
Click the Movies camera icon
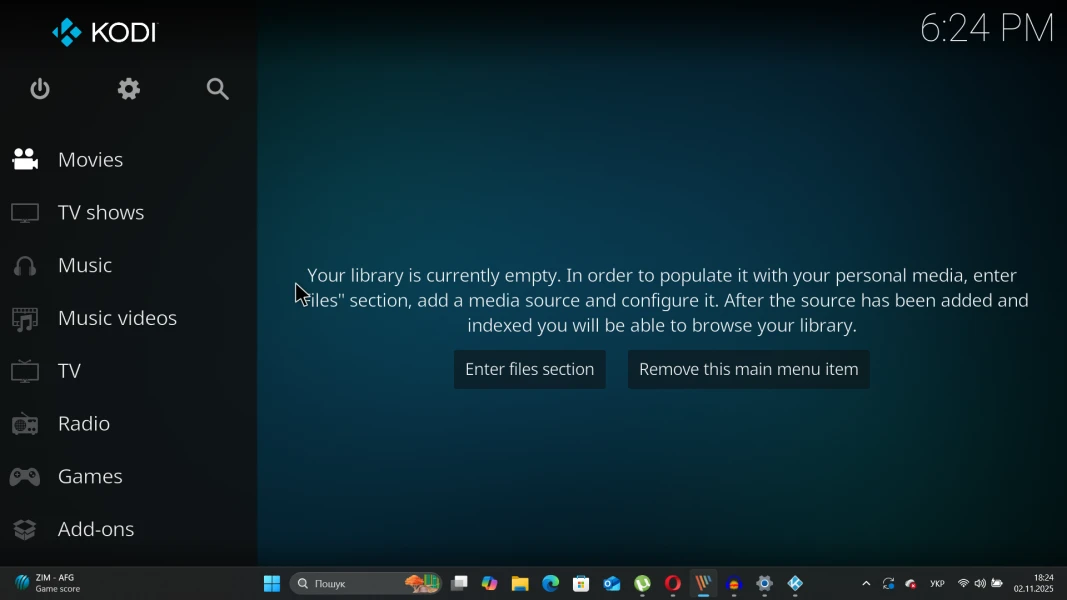(25, 160)
